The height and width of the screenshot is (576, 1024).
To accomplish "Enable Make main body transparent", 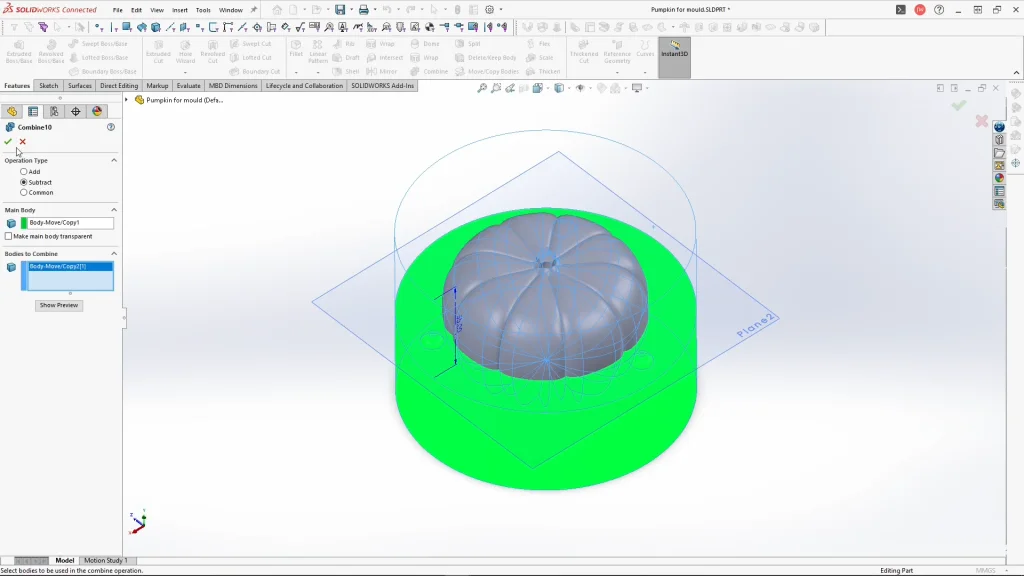I will point(9,237).
